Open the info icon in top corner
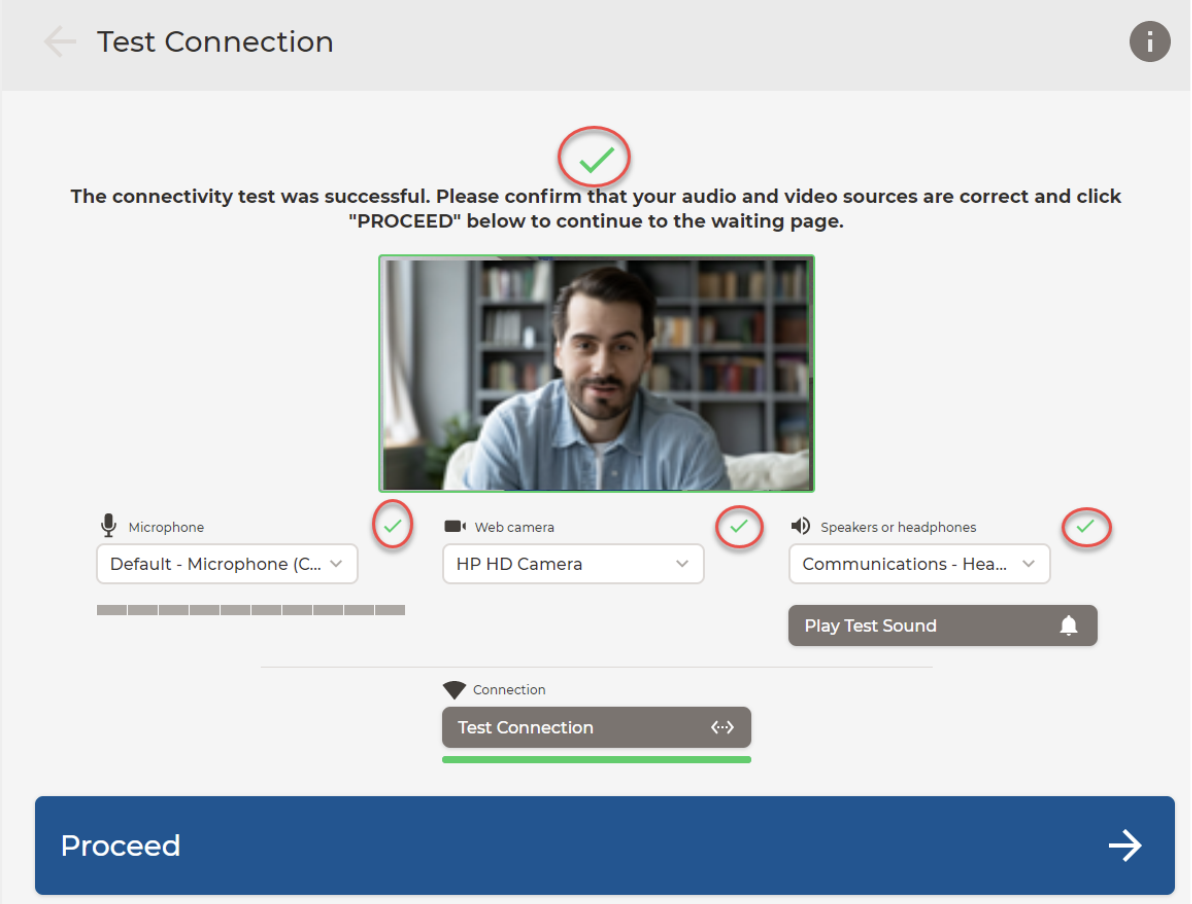Screen dimensions: 1192x904 (x=1149, y=42)
